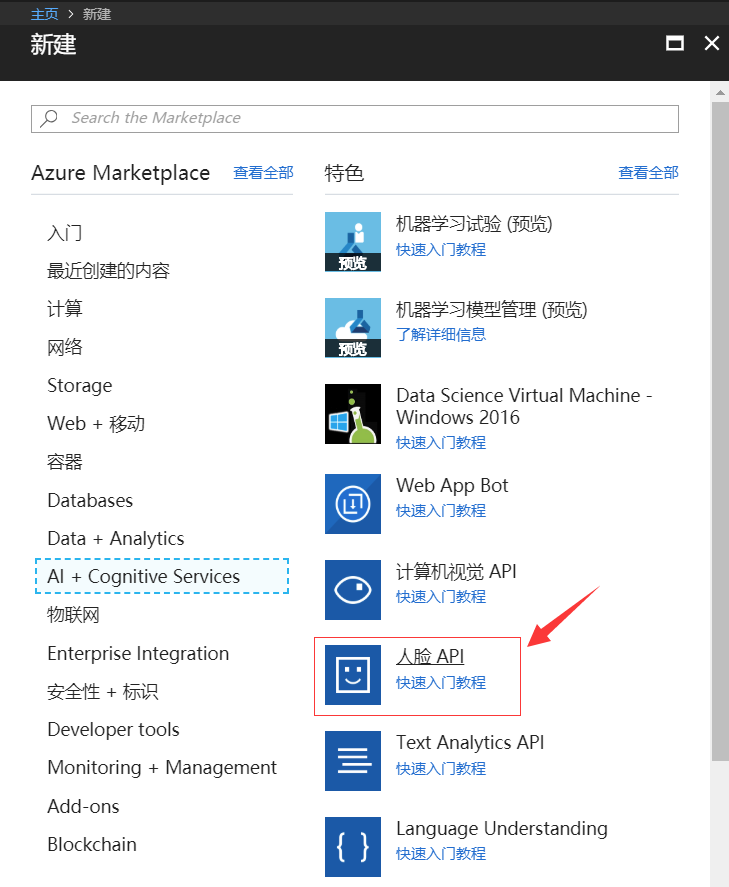Click 查看全部 next to Azure Marketplace
729x887 pixels.
[263, 173]
